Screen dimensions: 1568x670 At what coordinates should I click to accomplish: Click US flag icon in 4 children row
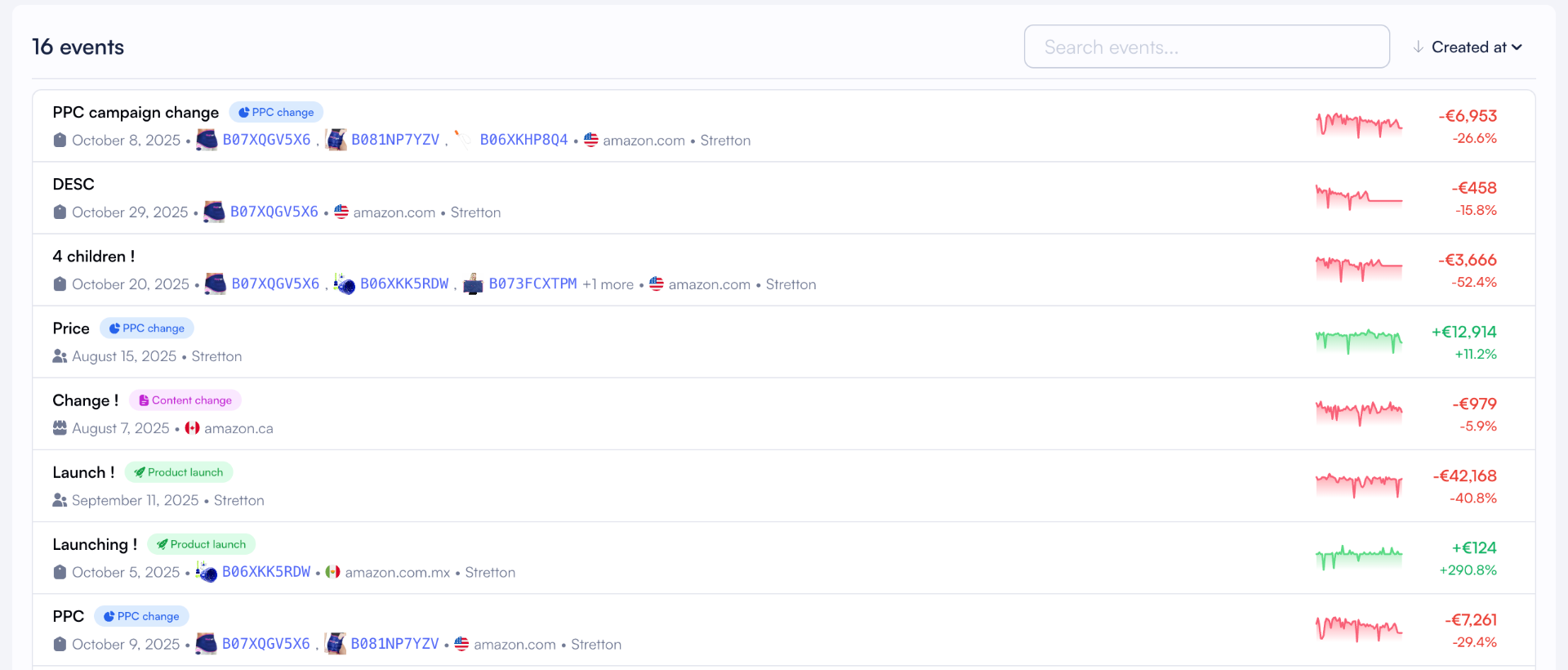(x=657, y=284)
